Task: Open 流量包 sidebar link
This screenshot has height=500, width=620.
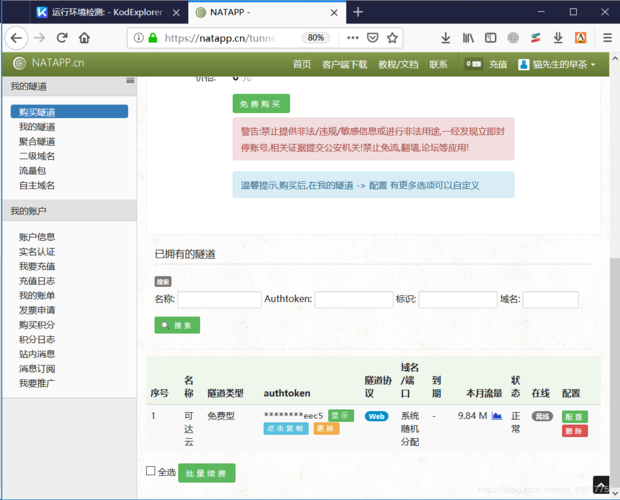Action: [x=32, y=171]
